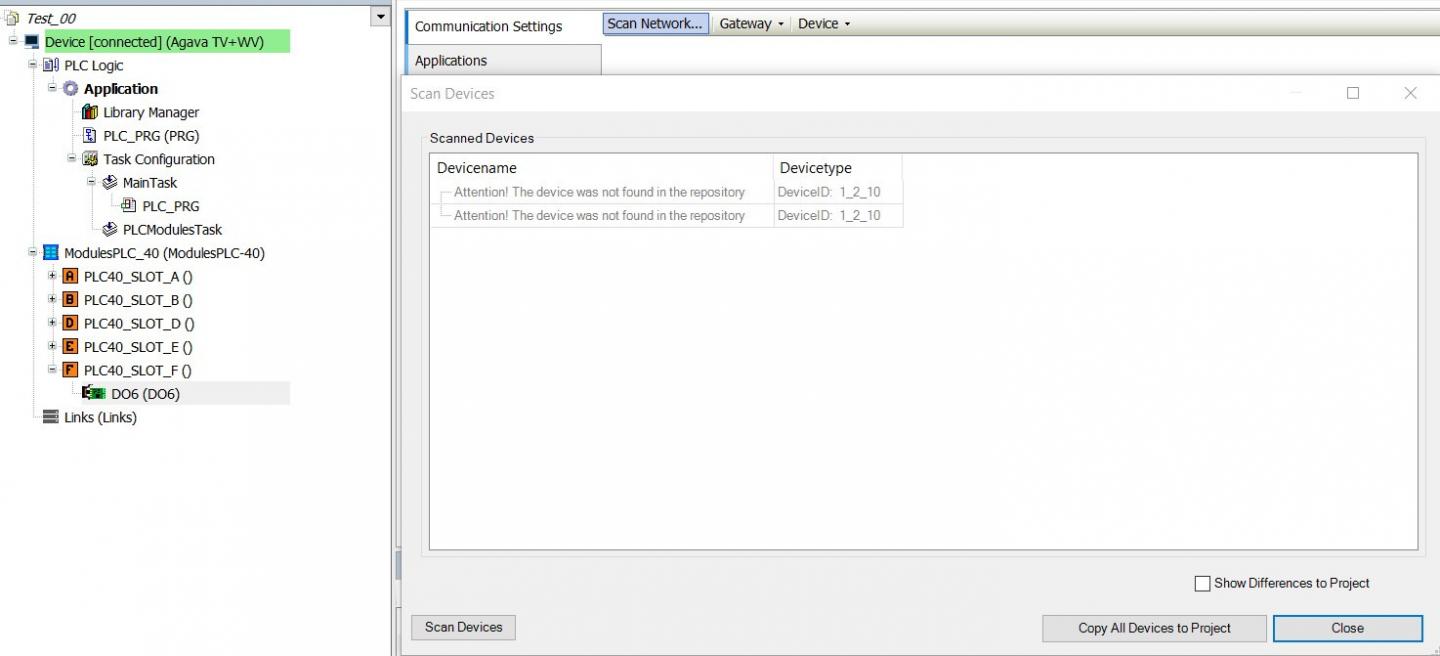Enable Show Differences to Project checkbox
The height and width of the screenshot is (656, 1440).
pos(1202,583)
